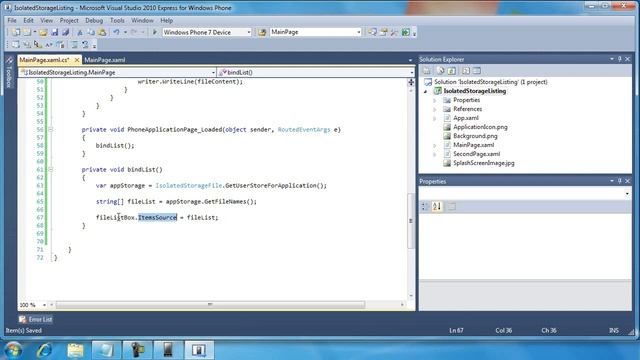Viewport: 640px width, 360px height.
Task: Open the Windows Start menu orb
Action: pyautogui.click(x=13, y=350)
